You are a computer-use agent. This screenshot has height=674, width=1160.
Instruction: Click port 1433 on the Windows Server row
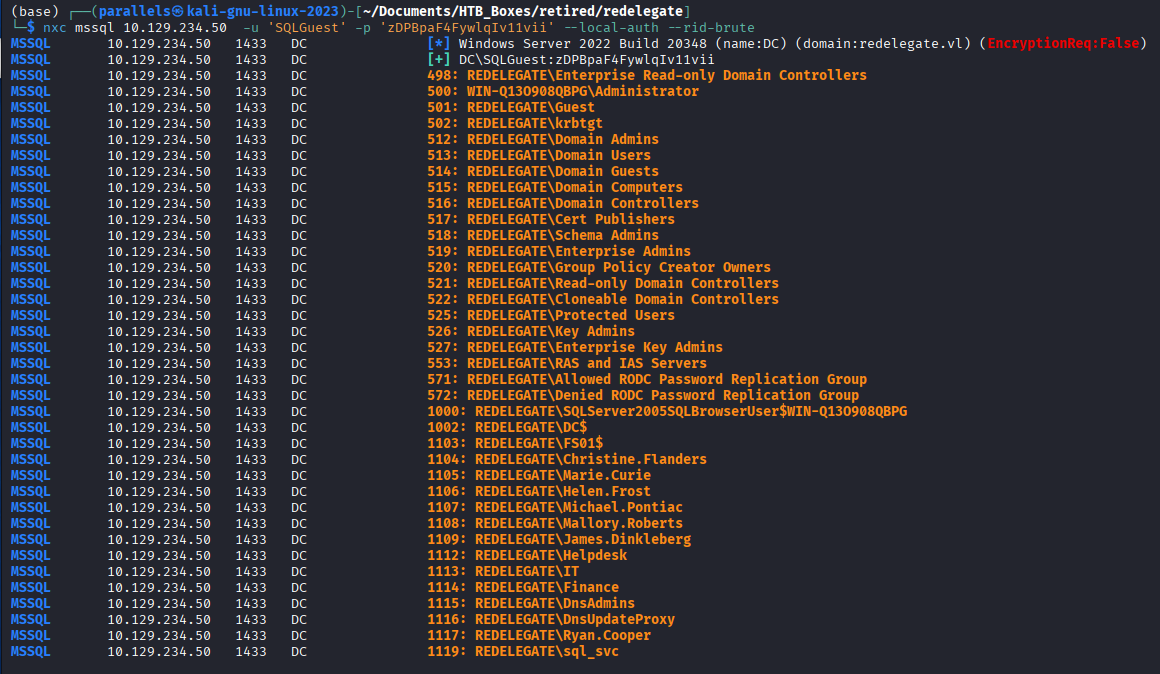pyautogui.click(x=251, y=43)
